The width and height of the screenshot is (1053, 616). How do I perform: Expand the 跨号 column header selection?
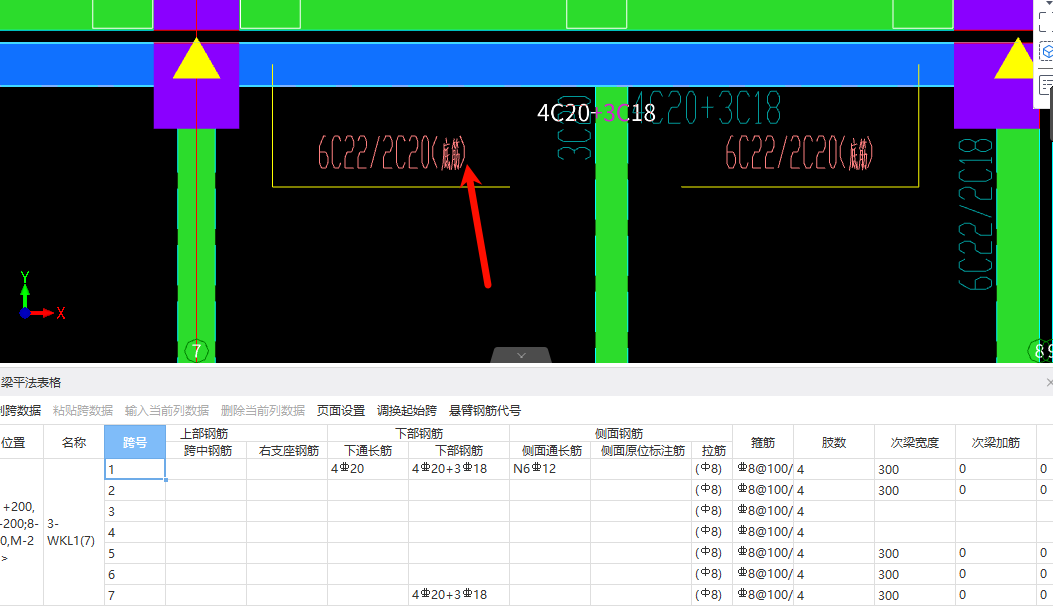pos(134,441)
